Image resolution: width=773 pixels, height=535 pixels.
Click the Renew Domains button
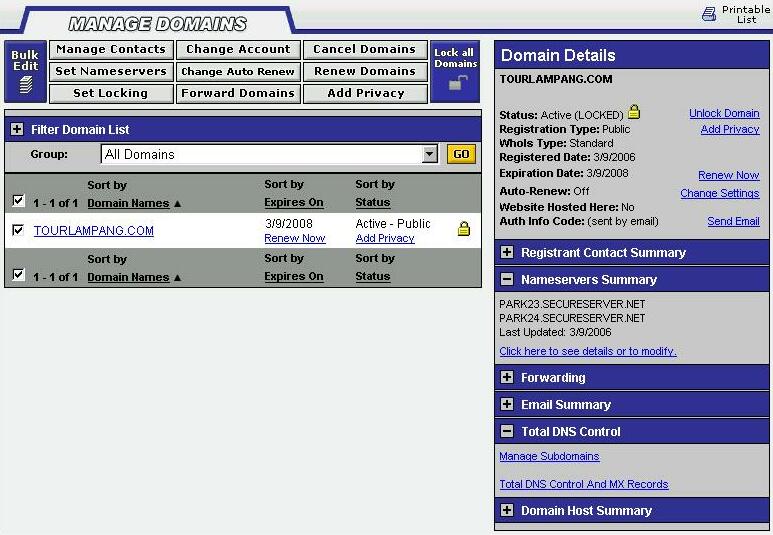tap(365, 71)
